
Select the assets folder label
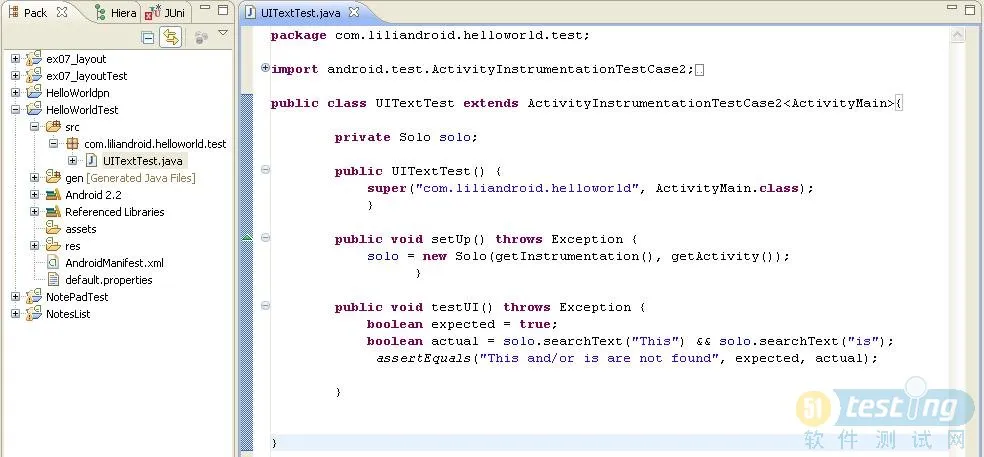tap(81, 229)
